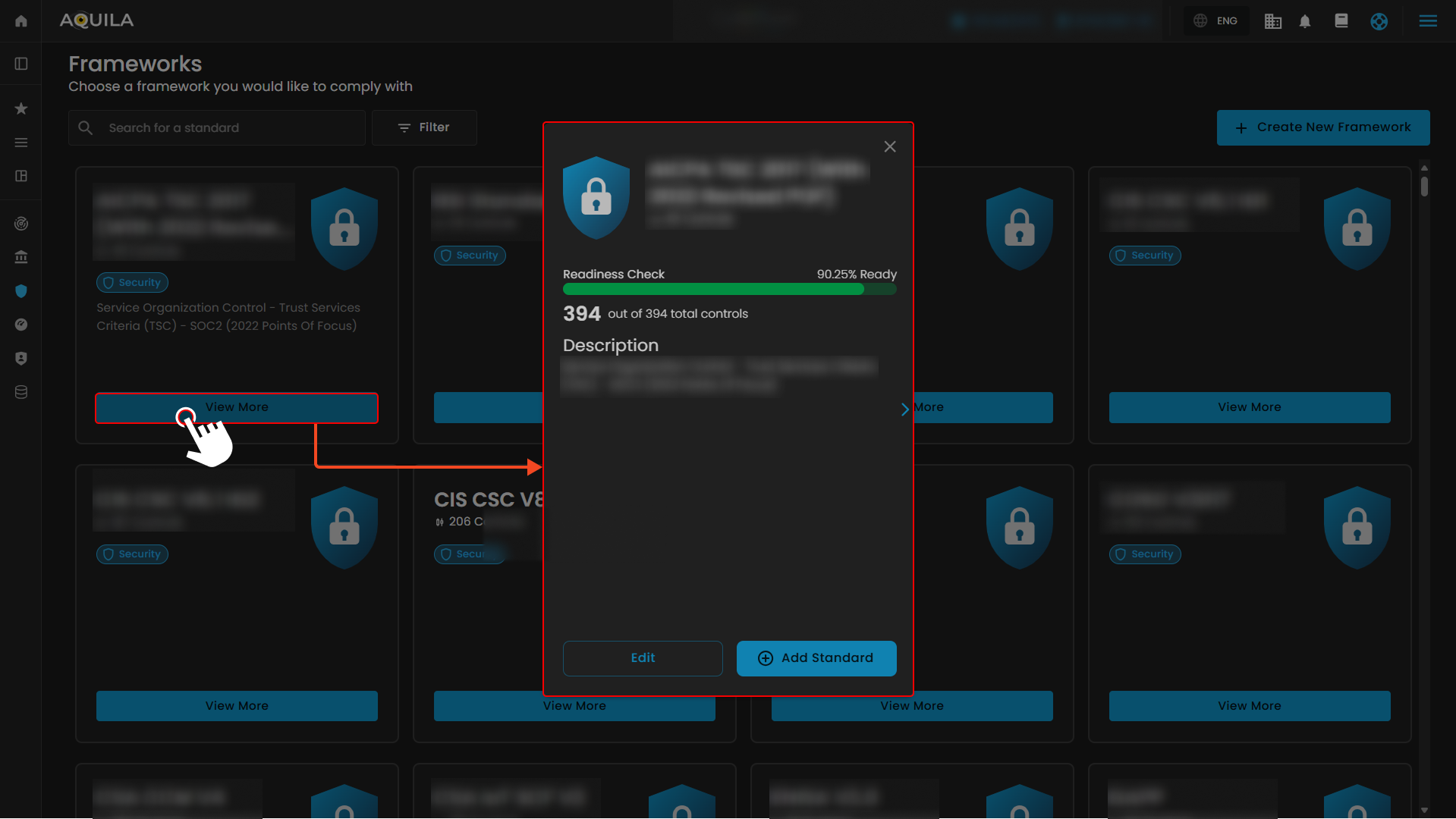Image resolution: width=1456 pixels, height=819 pixels.
Task: Open notifications bell icon
Action: click(1305, 21)
